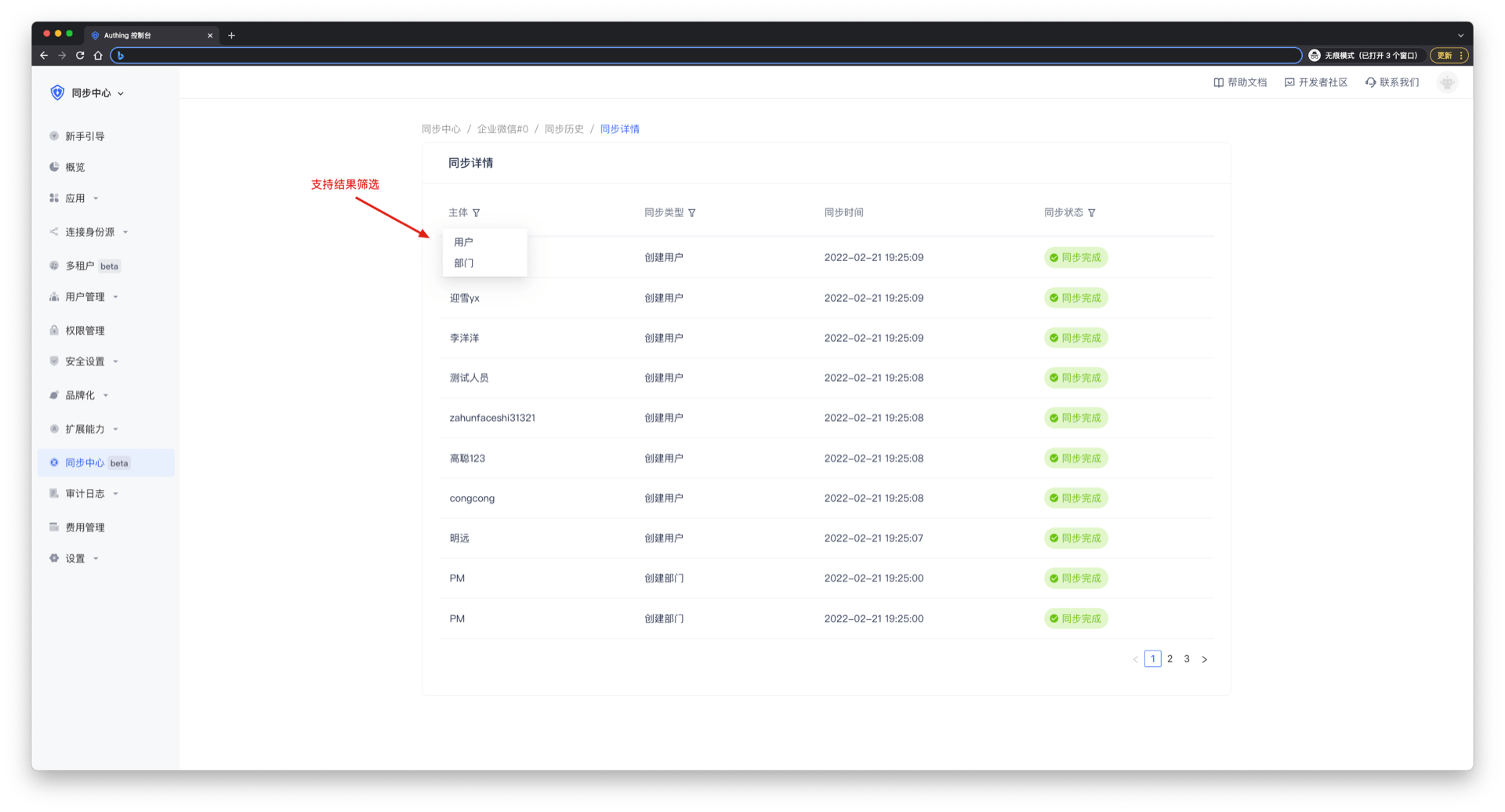
Task: Focus the browser address bar
Action: point(705,56)
